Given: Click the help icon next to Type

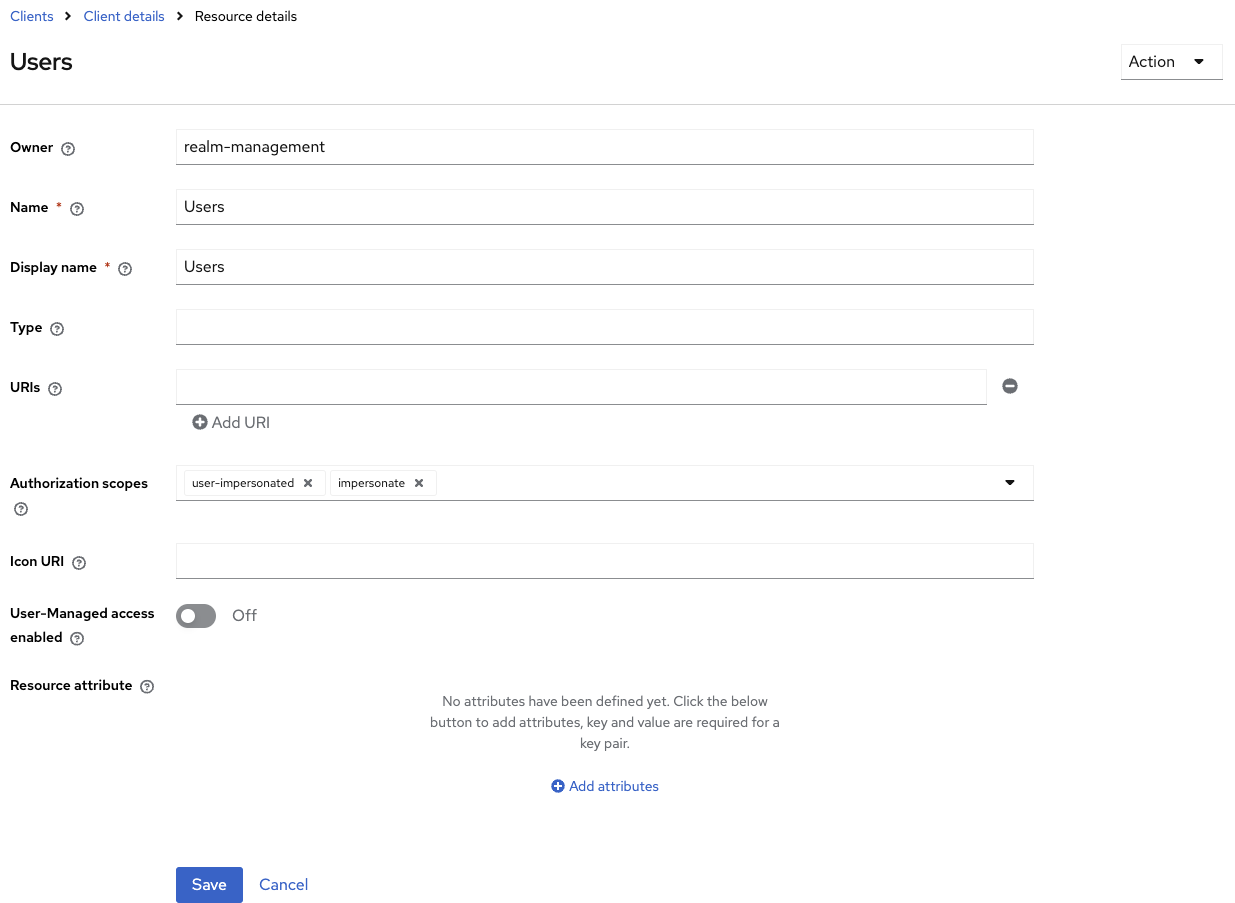Looking at the screenshot, I should [x=57, y=329].
